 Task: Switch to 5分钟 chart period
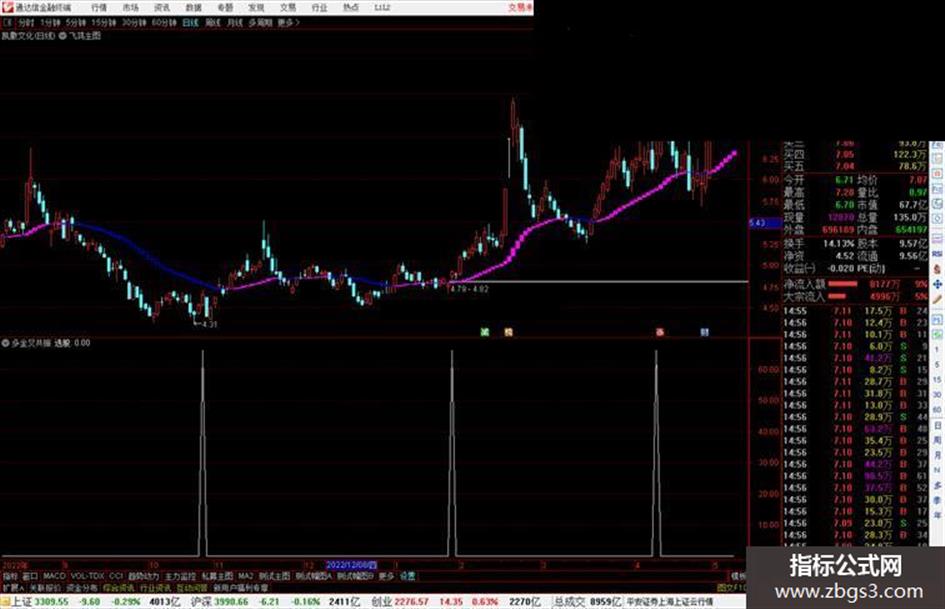[75, 23]
